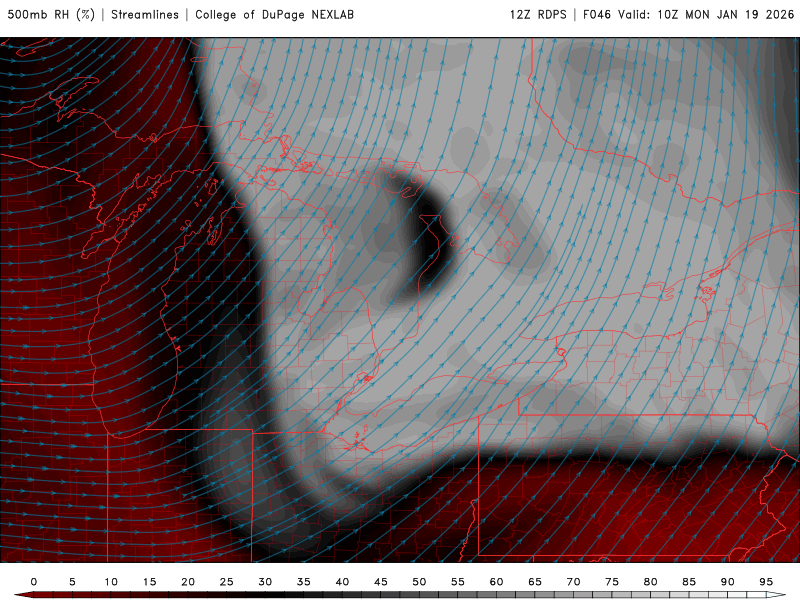800x600 pixels.
Task: Choose the 95 label on the humidity scale
Action: [766, 582]
